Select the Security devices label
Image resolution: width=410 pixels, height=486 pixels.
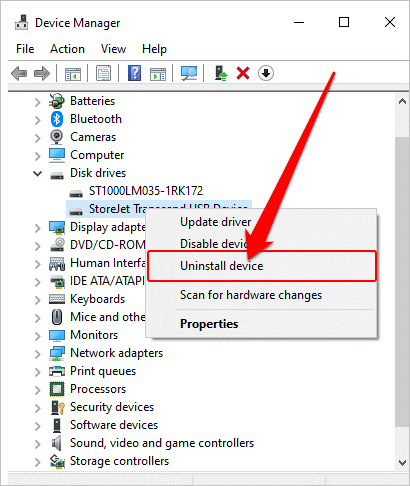112,407
